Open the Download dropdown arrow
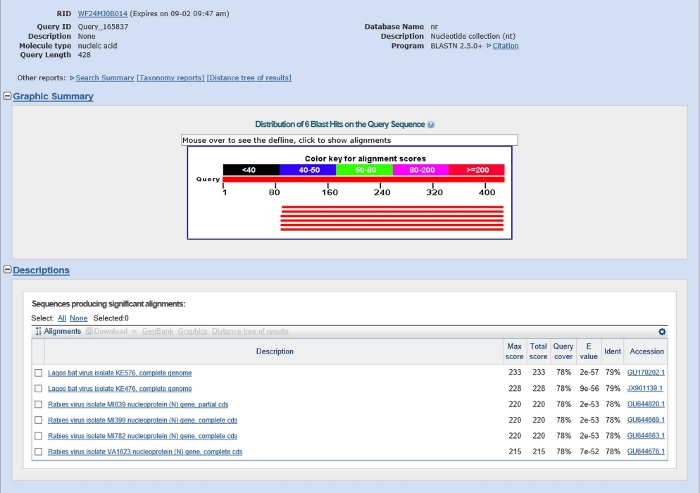This screenshot has height=493, width=700. [134, 331]
